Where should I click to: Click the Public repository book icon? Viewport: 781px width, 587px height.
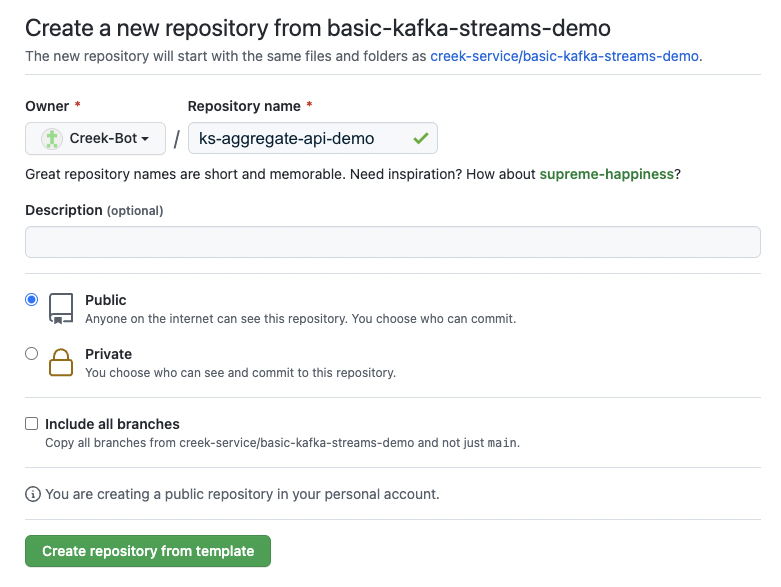click(x=61, y=309)
